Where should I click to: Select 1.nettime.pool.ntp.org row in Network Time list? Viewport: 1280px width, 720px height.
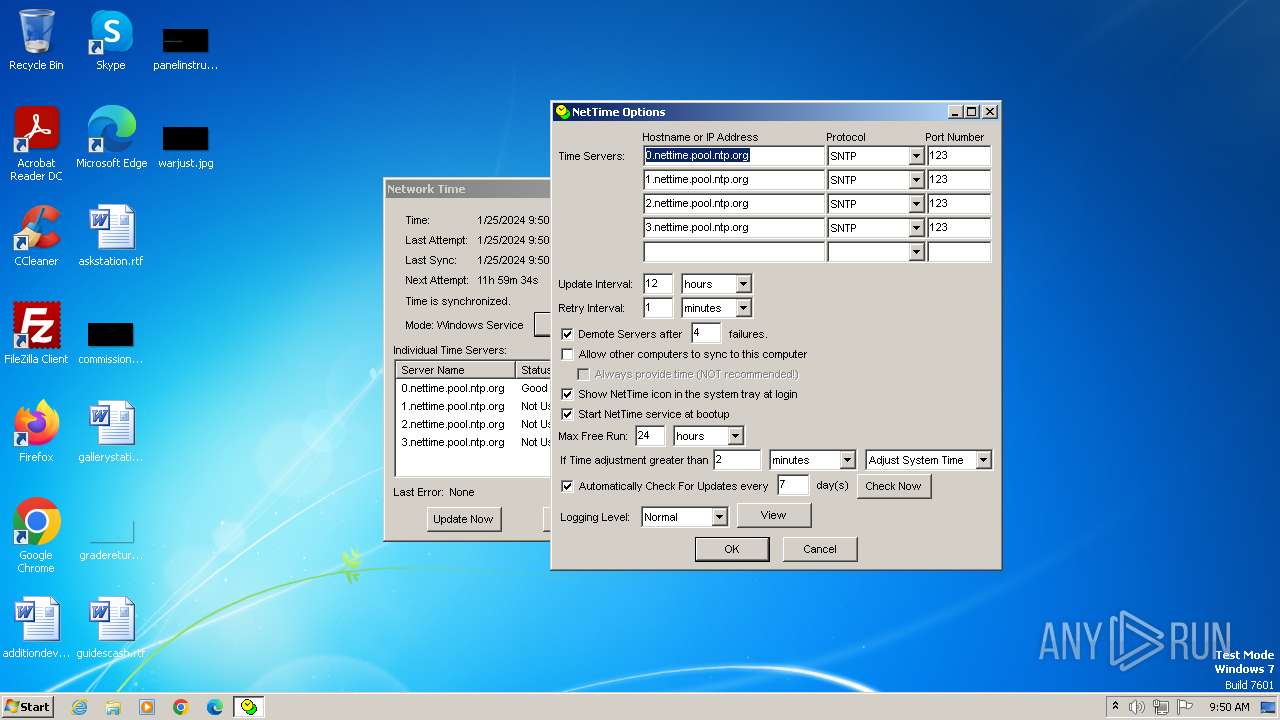(x=473, y=406)
